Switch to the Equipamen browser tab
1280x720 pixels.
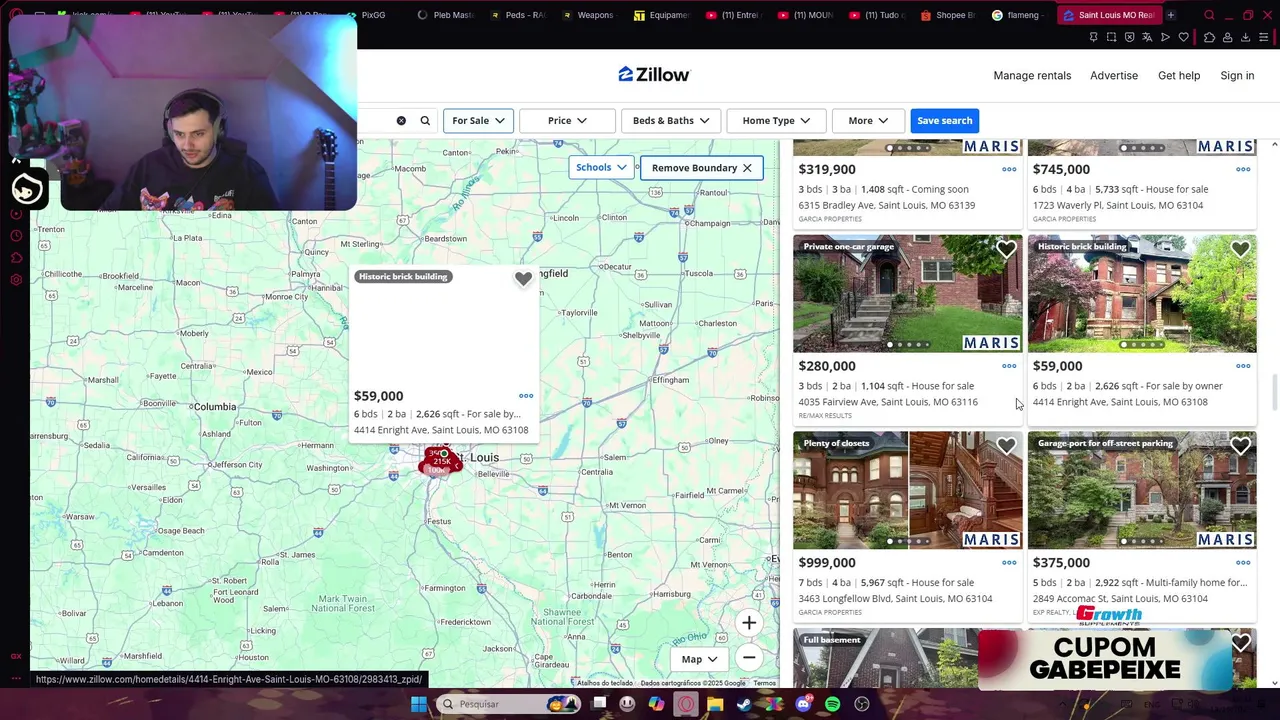662,15
